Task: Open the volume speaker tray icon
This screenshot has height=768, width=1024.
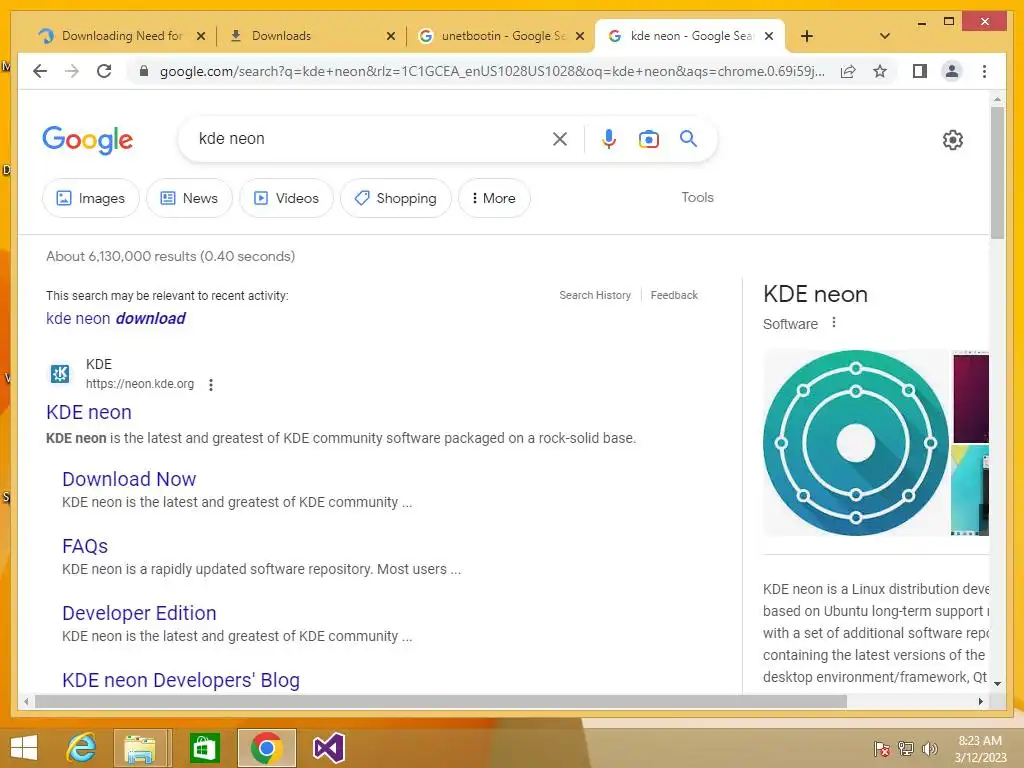Action: 929,749
